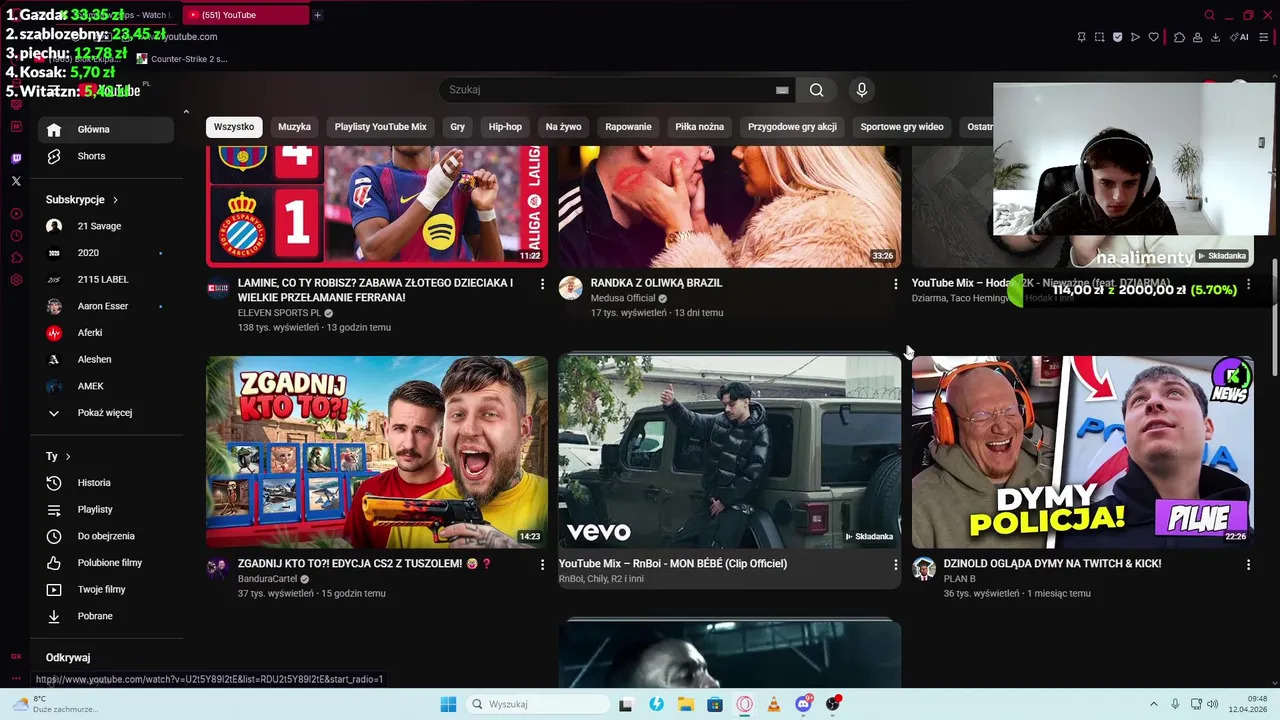Open options menu for the LAMINE video
This screenshot has width=1280, height=720.
(543, 284)
